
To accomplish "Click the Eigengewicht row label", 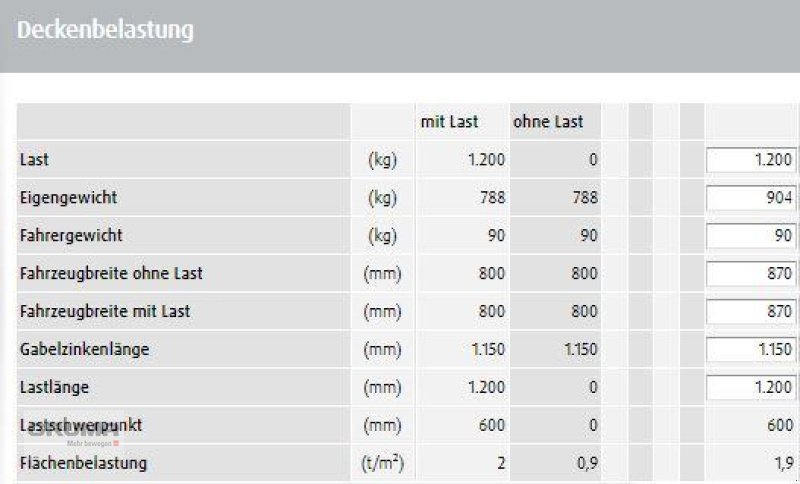I will (x=68, y=198).
